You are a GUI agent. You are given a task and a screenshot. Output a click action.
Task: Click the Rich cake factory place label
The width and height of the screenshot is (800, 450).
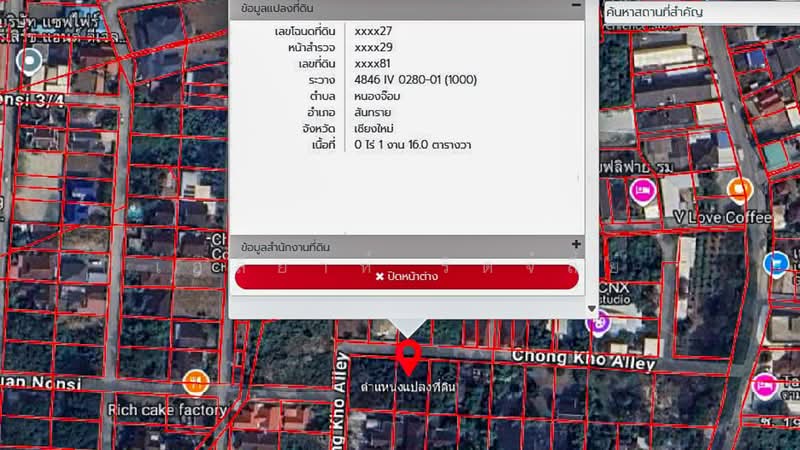tap(167, 410)
